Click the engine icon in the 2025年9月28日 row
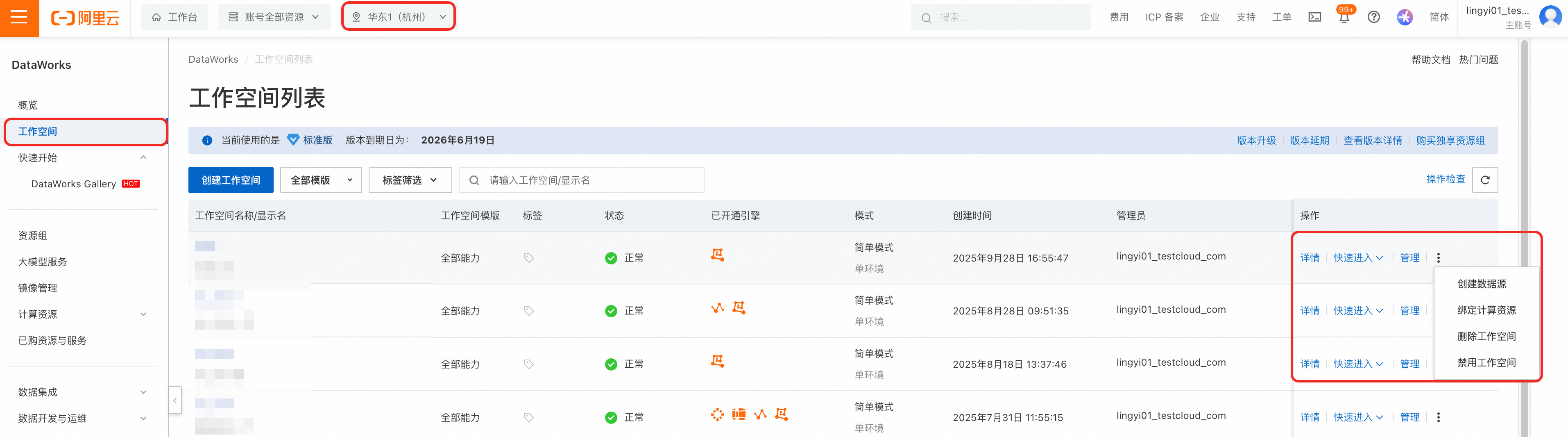 pos(718,255)
